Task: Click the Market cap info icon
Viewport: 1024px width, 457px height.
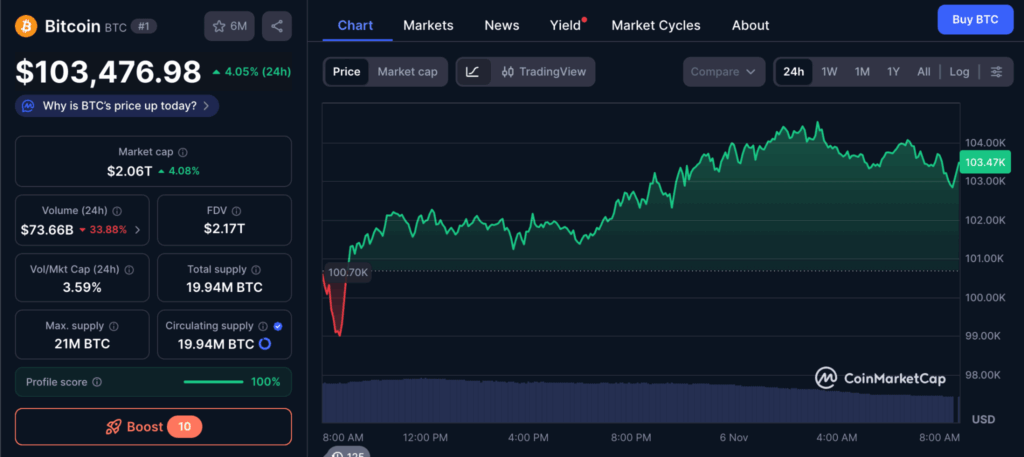Action: [182, 152]
